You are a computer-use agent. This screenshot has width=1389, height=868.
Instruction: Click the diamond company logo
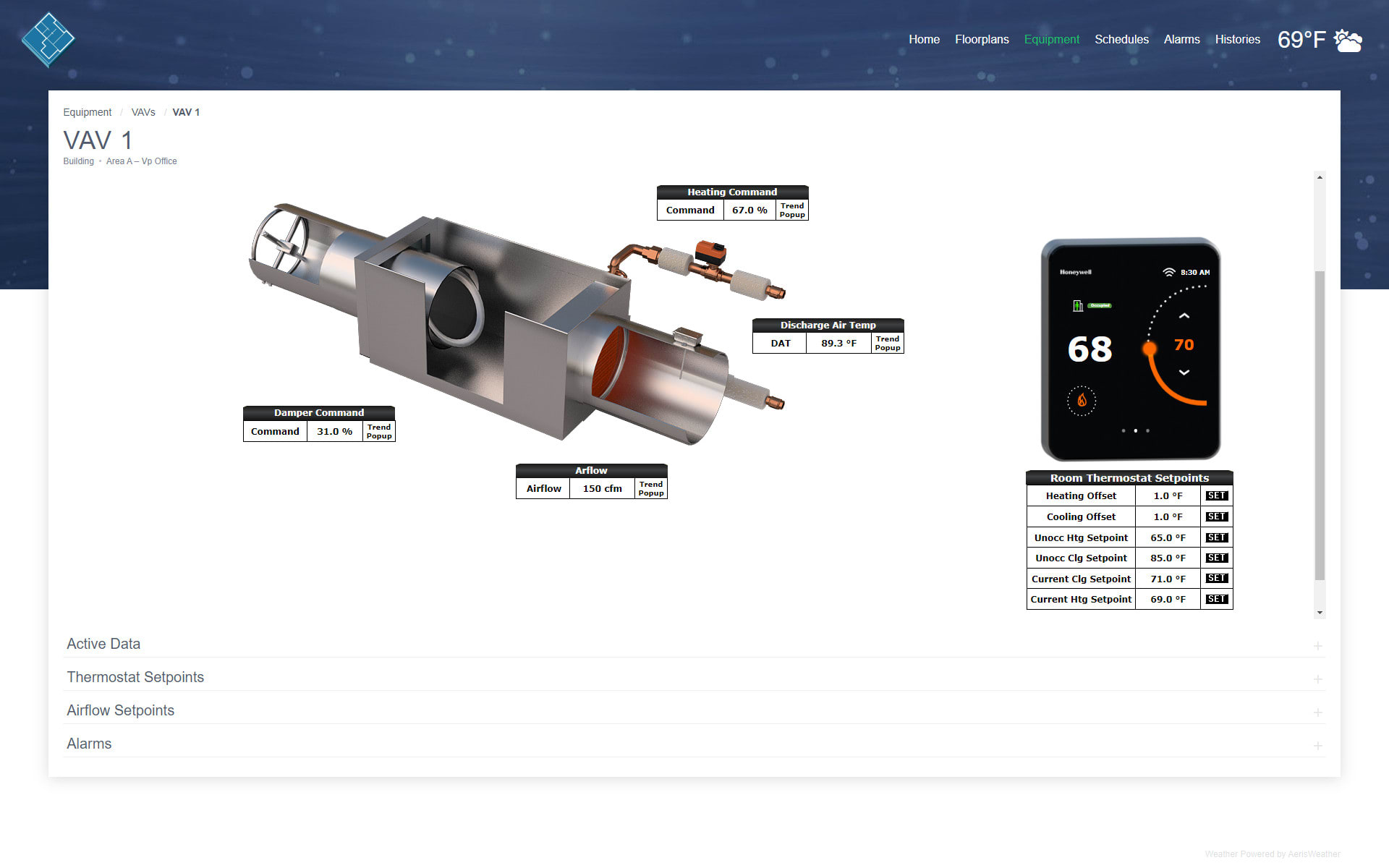click(x=48, y=40)
